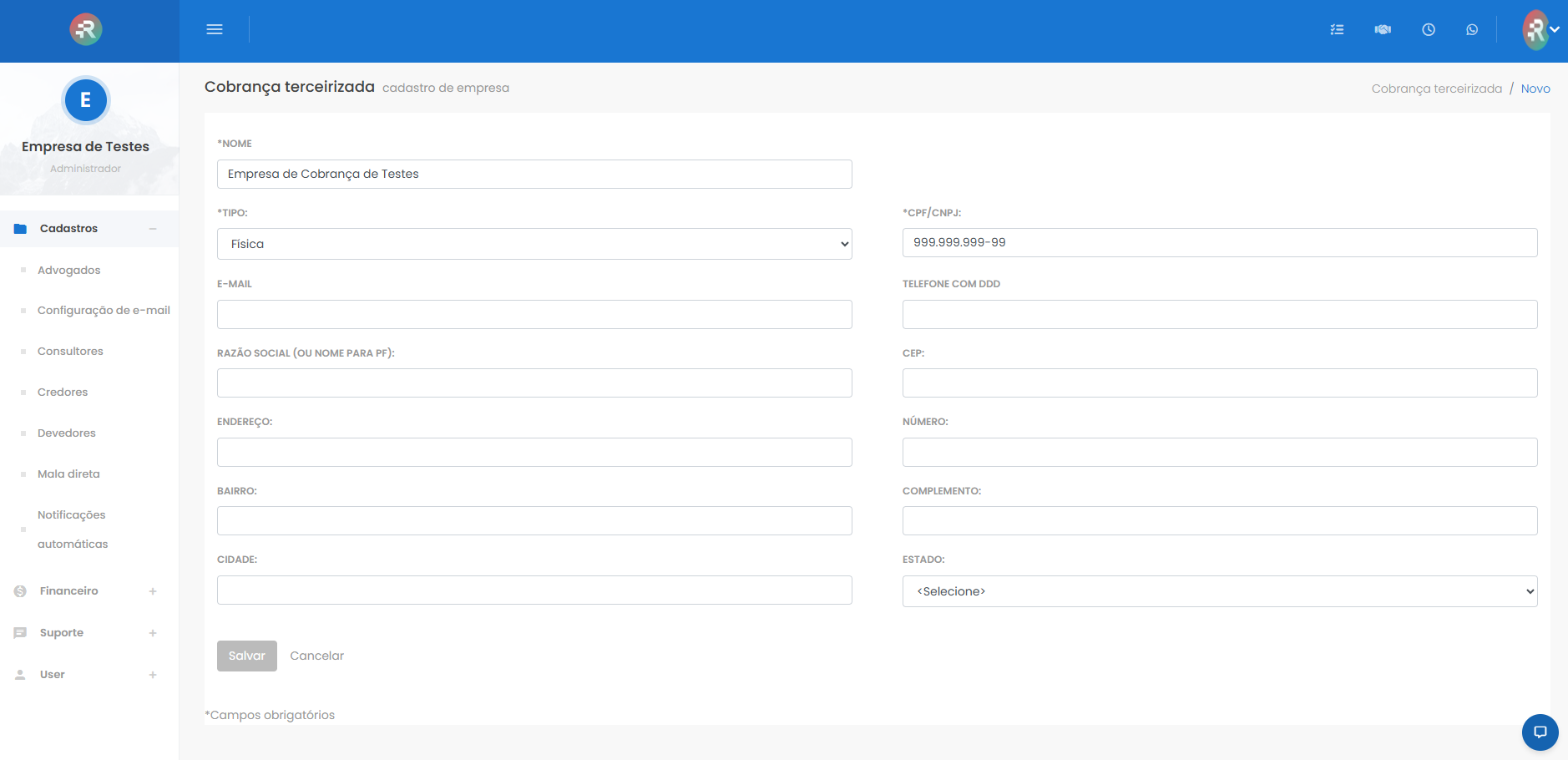Open the Tipo dropdown showing Física
Image resolution: width=1568 pixels, height=760 pixels.
[534, 244]
